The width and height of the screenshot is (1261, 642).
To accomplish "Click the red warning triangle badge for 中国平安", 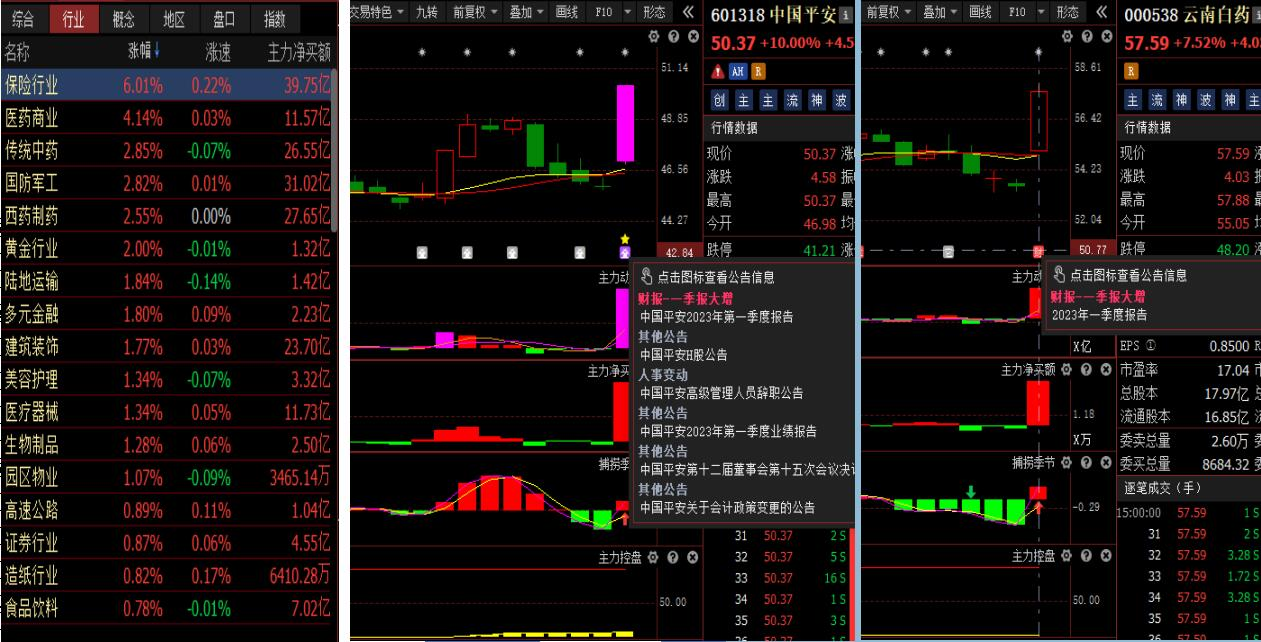I will click(718, 71).
